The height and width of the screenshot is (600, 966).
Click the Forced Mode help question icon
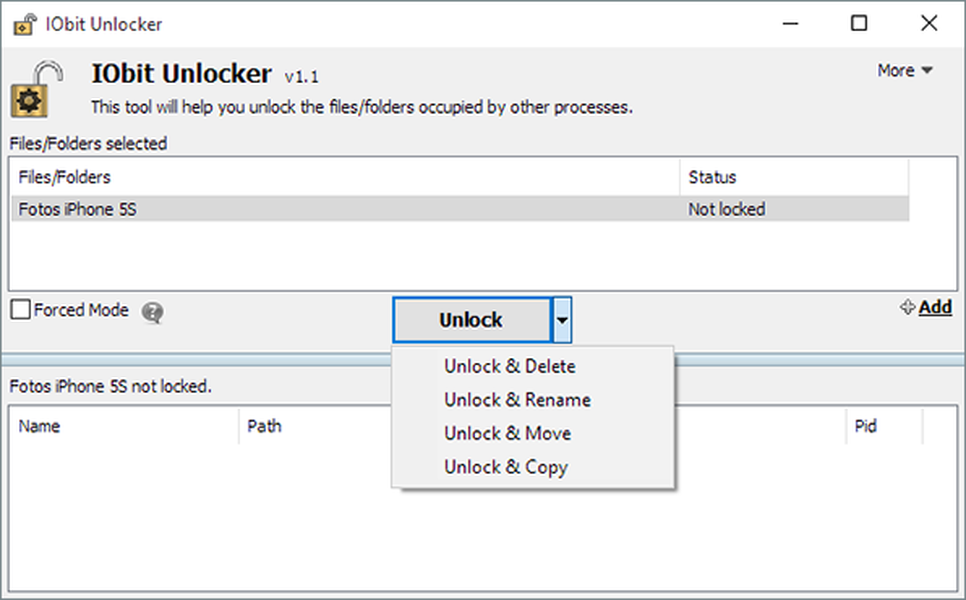pos(152,312)
